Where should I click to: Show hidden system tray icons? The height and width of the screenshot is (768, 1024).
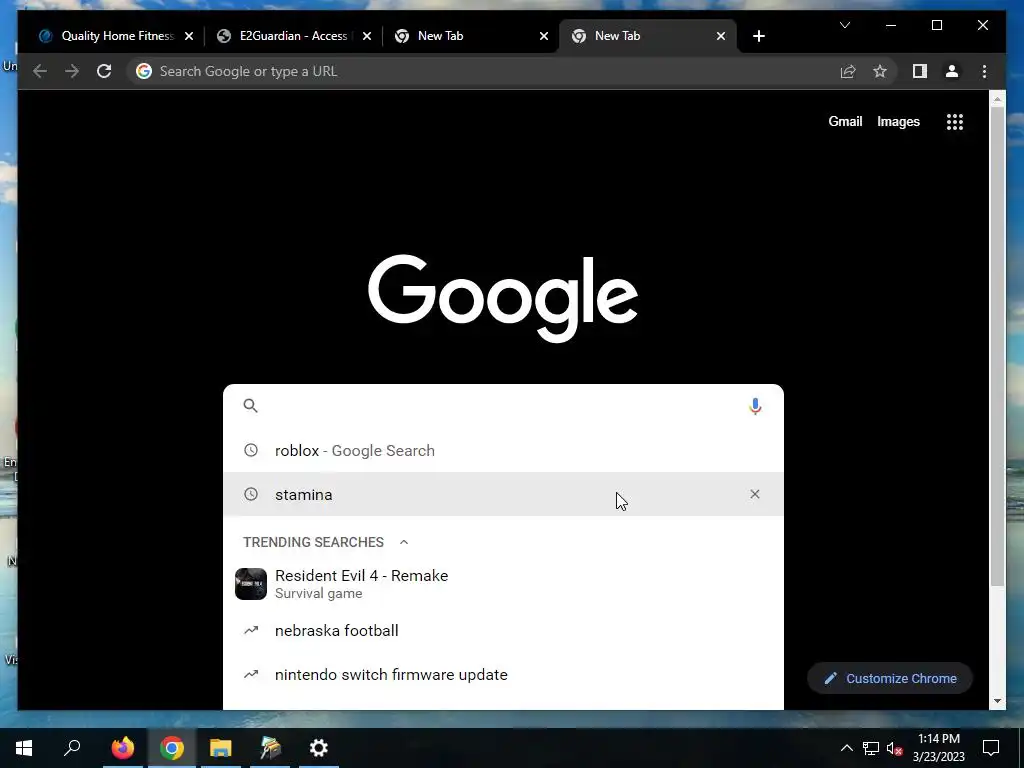[846, 748]
